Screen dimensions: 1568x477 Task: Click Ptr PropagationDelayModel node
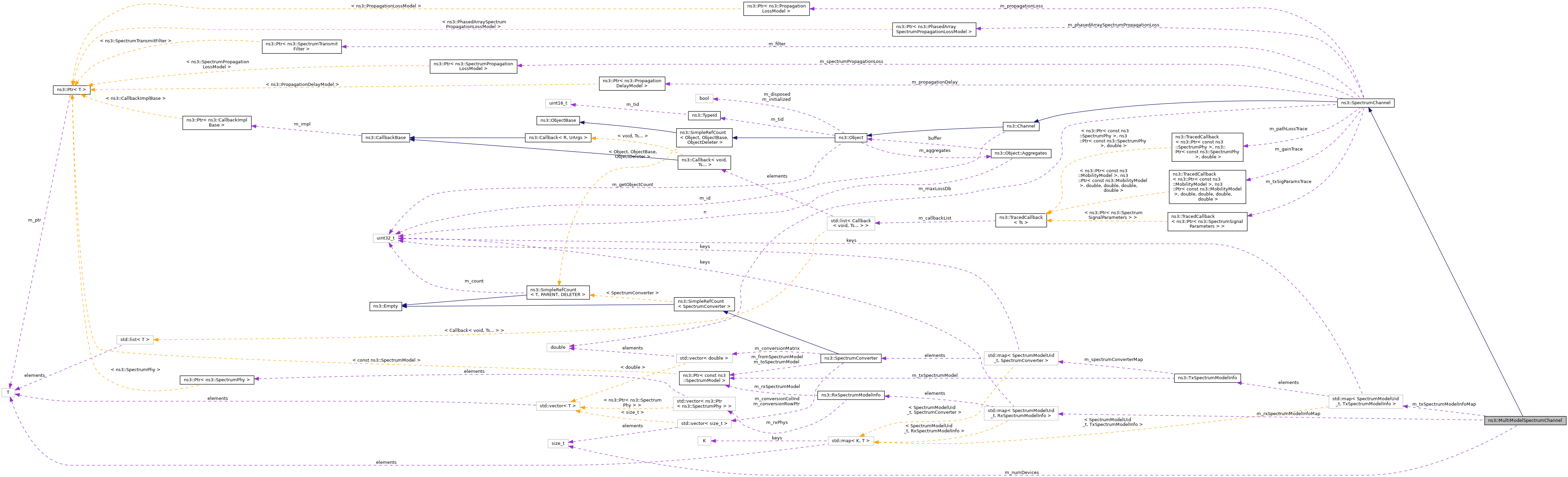632,83
